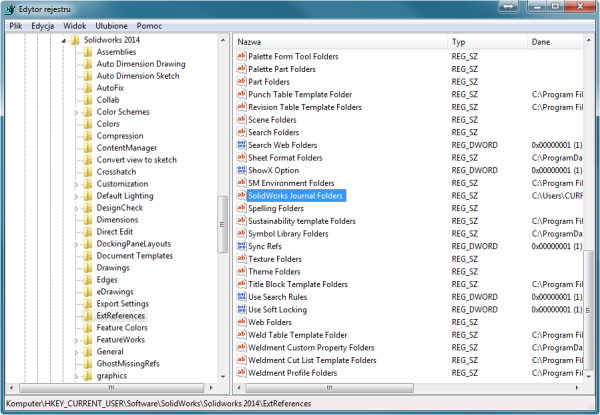
Task: Click the folder icon beside Document Templates
Action: [x=88, y=256]
